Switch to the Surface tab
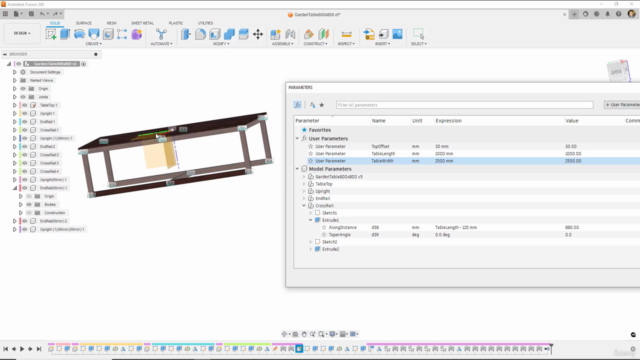Image resolution: width=640 pixels, height=360 pixels. 84,23
